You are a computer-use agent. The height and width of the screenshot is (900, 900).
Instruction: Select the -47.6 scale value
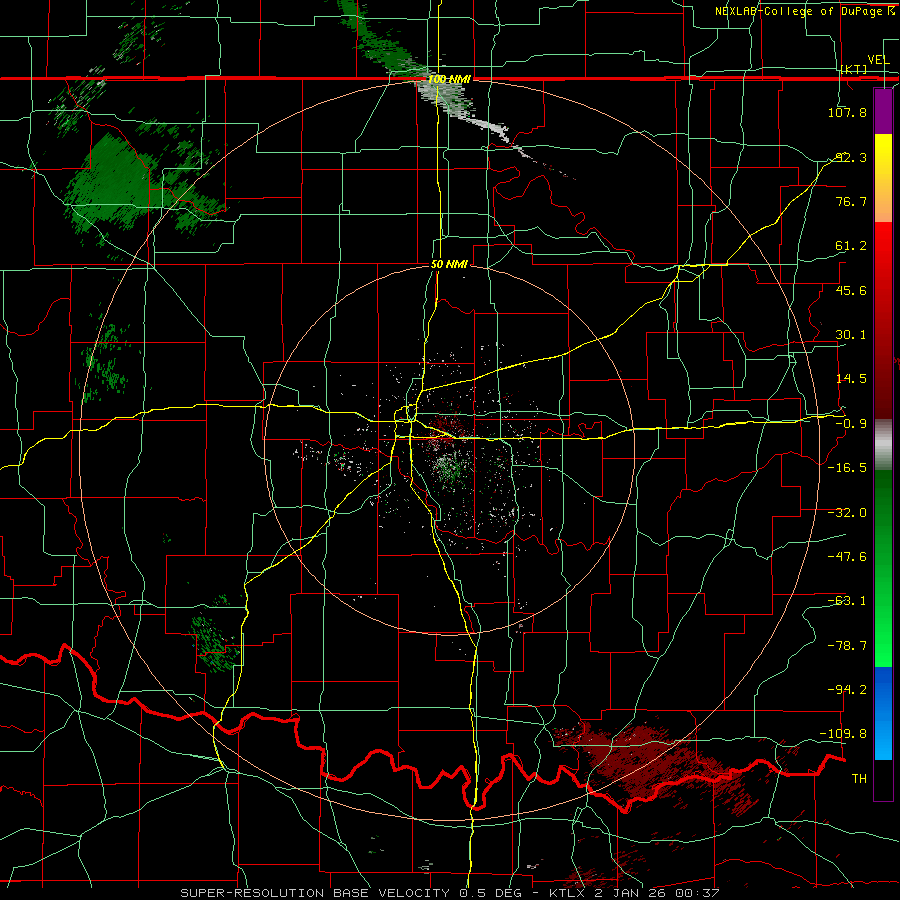847,557
